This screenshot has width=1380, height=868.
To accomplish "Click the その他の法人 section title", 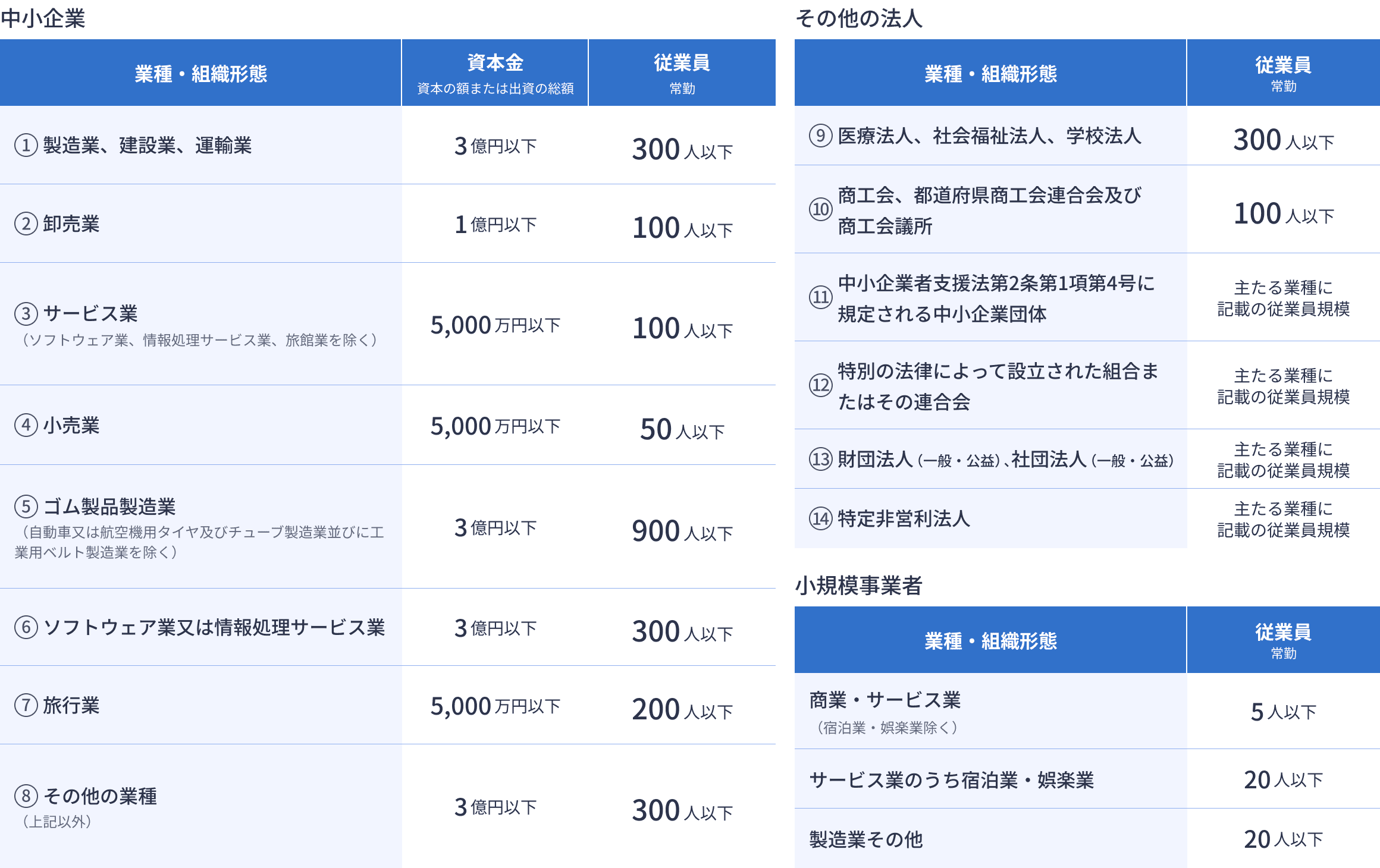I will [x=859, y=18].
